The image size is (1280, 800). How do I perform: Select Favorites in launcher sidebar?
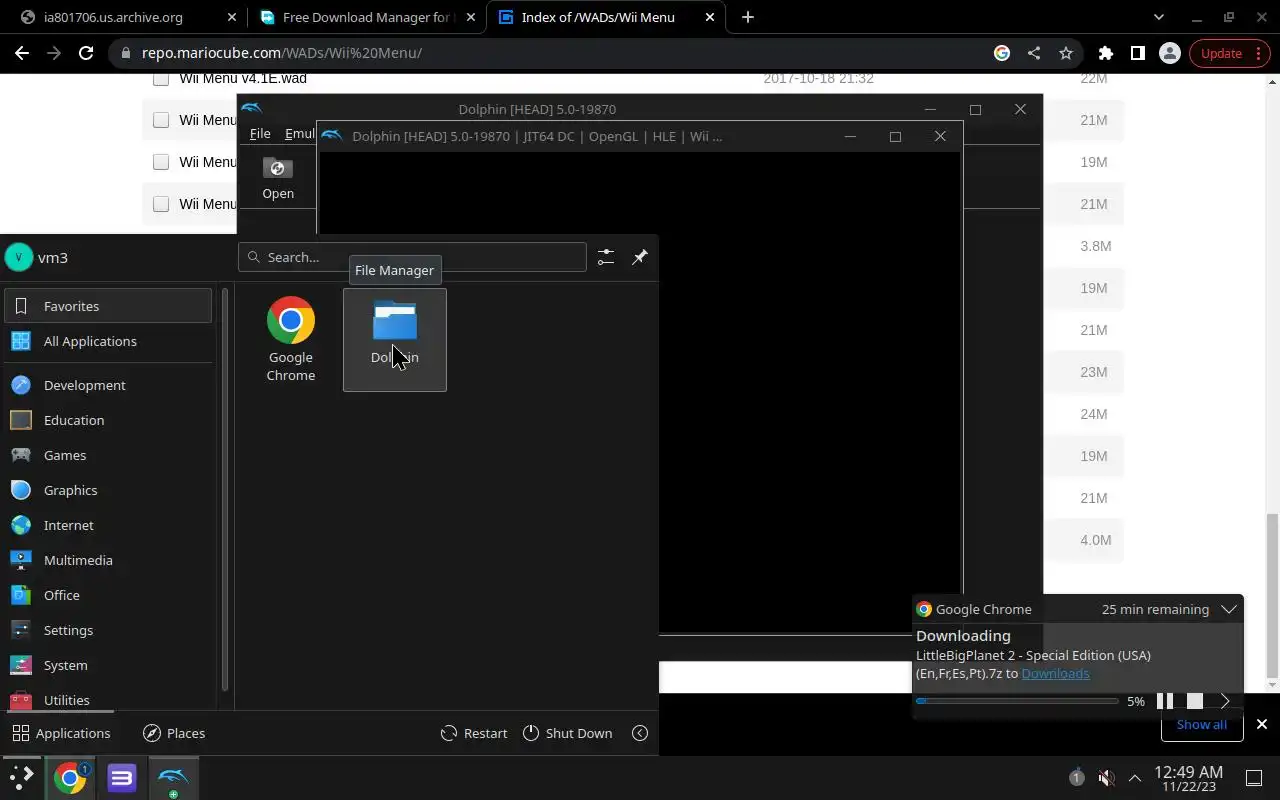click(108, 306)
